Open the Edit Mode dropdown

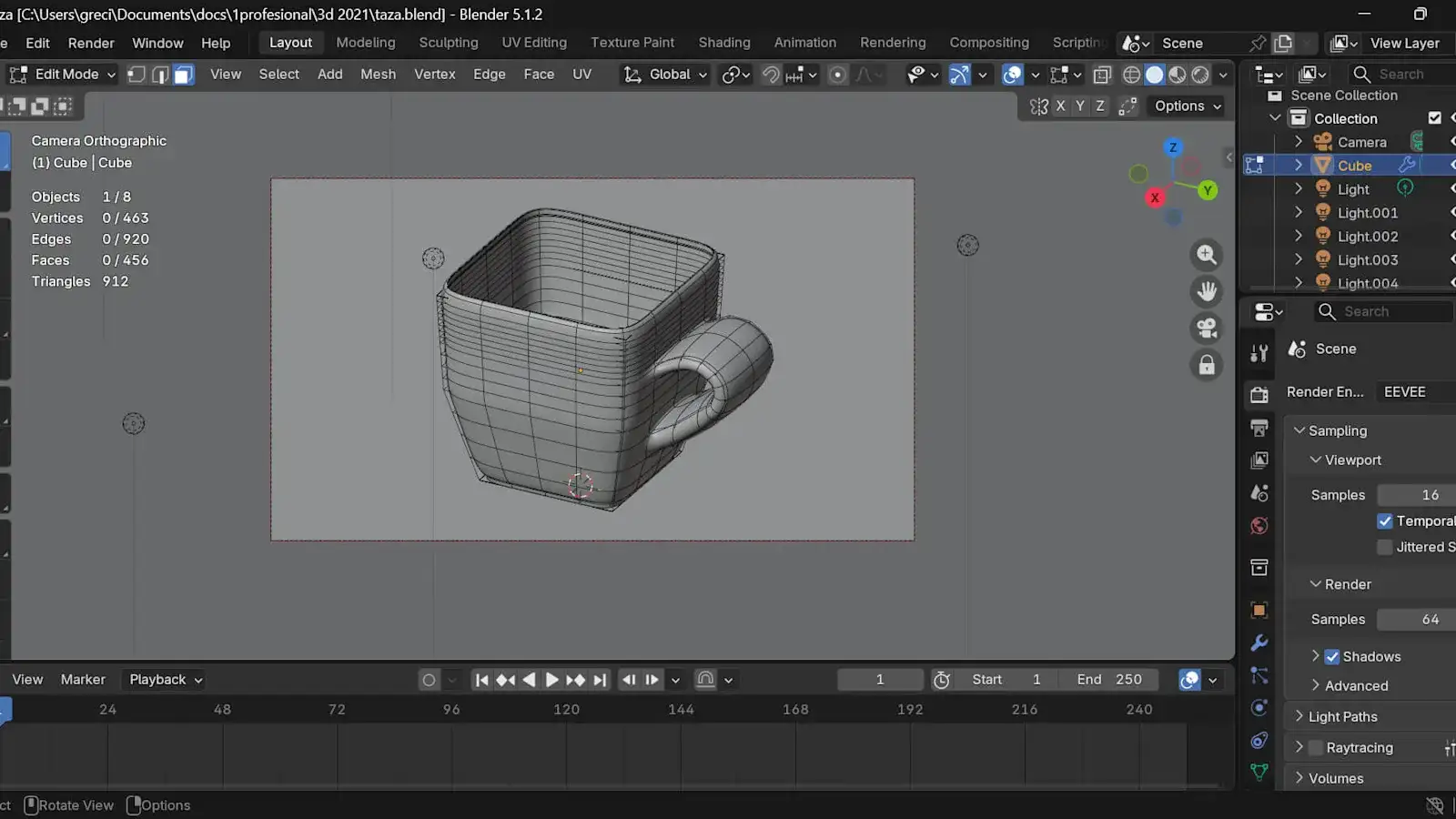[x=63, y=75]
